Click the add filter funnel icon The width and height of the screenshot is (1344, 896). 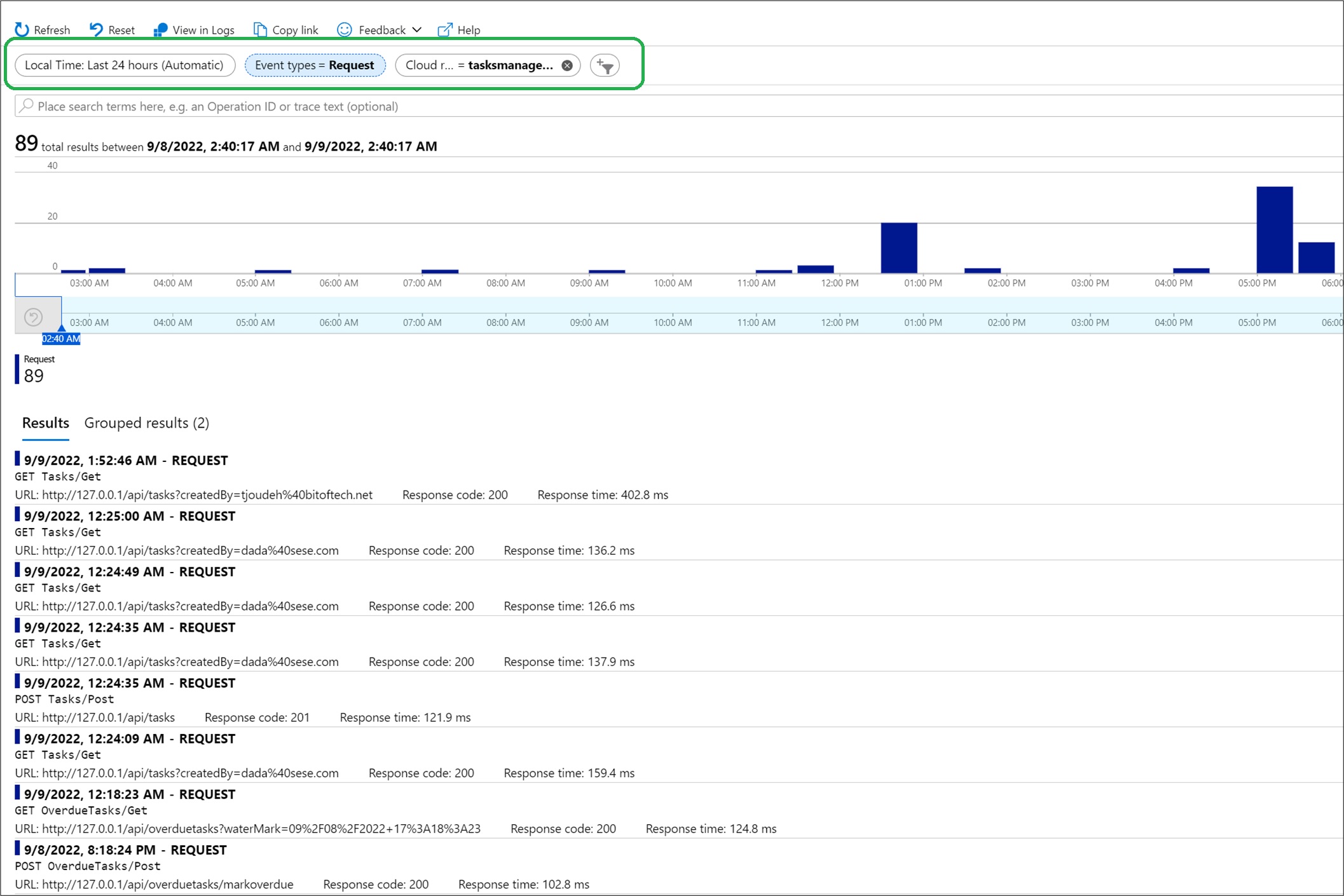pos(605,65)
